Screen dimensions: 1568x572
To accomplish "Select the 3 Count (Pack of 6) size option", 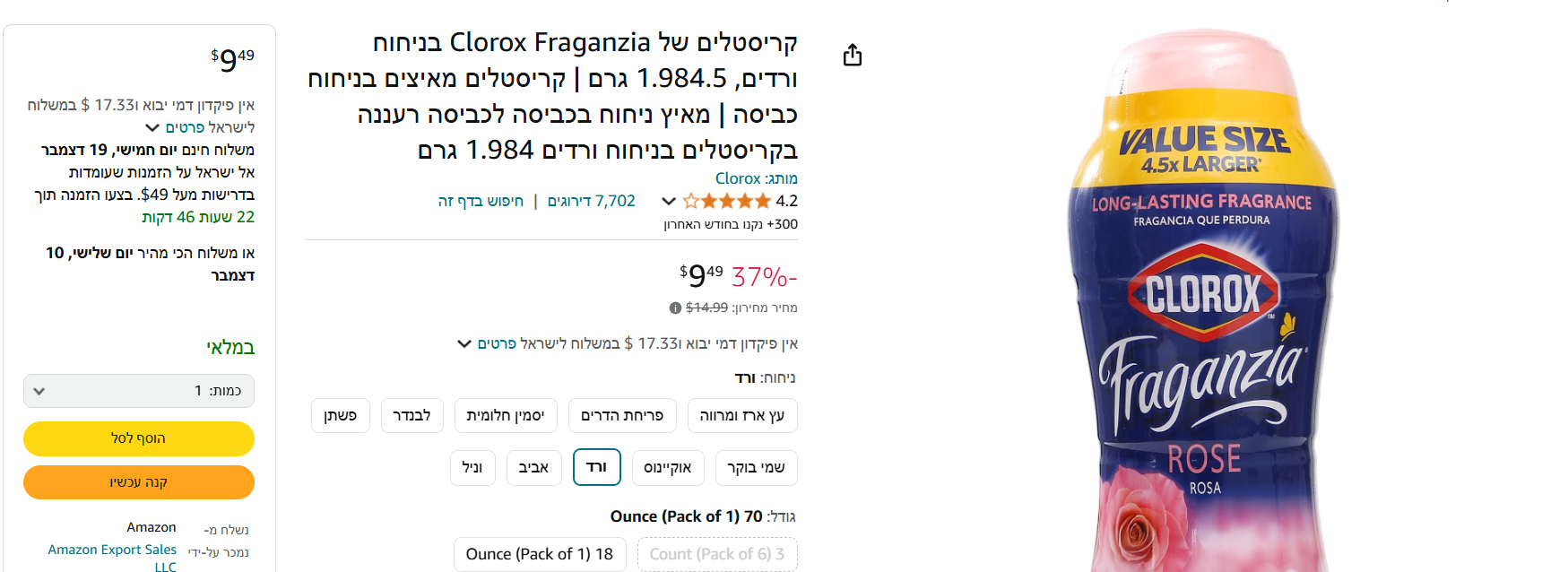I will click(717, 554).
